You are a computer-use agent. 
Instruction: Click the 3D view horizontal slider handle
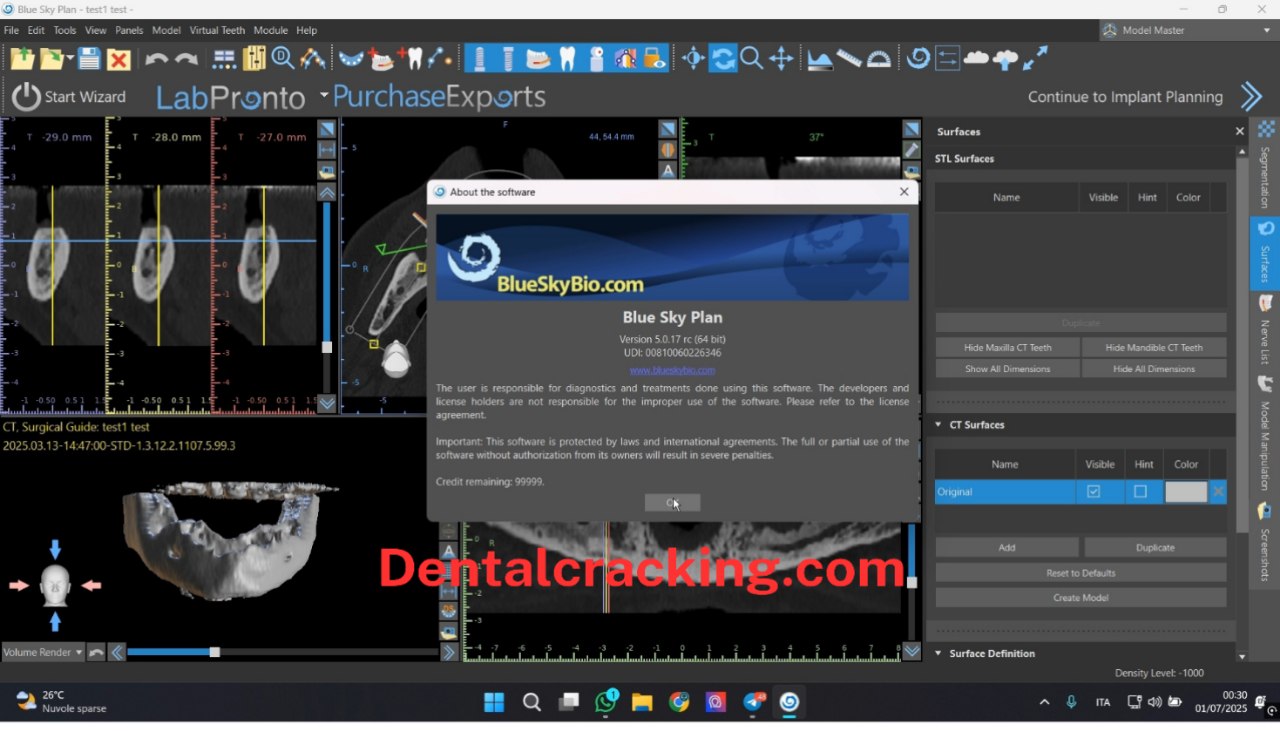pos(214,652)
